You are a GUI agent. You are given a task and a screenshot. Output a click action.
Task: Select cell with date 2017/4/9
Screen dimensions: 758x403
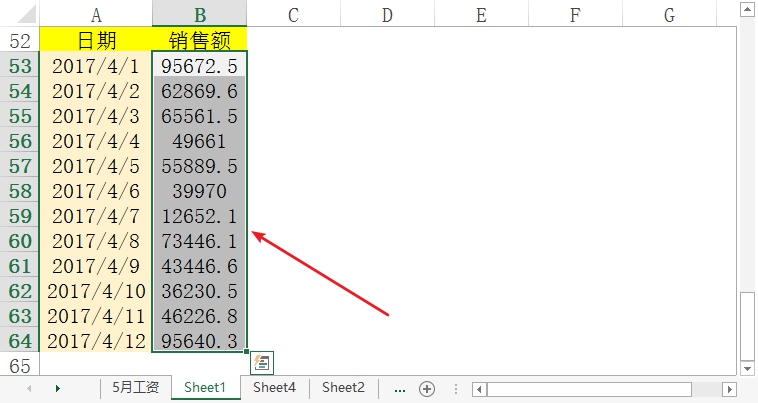click(96, 266)
